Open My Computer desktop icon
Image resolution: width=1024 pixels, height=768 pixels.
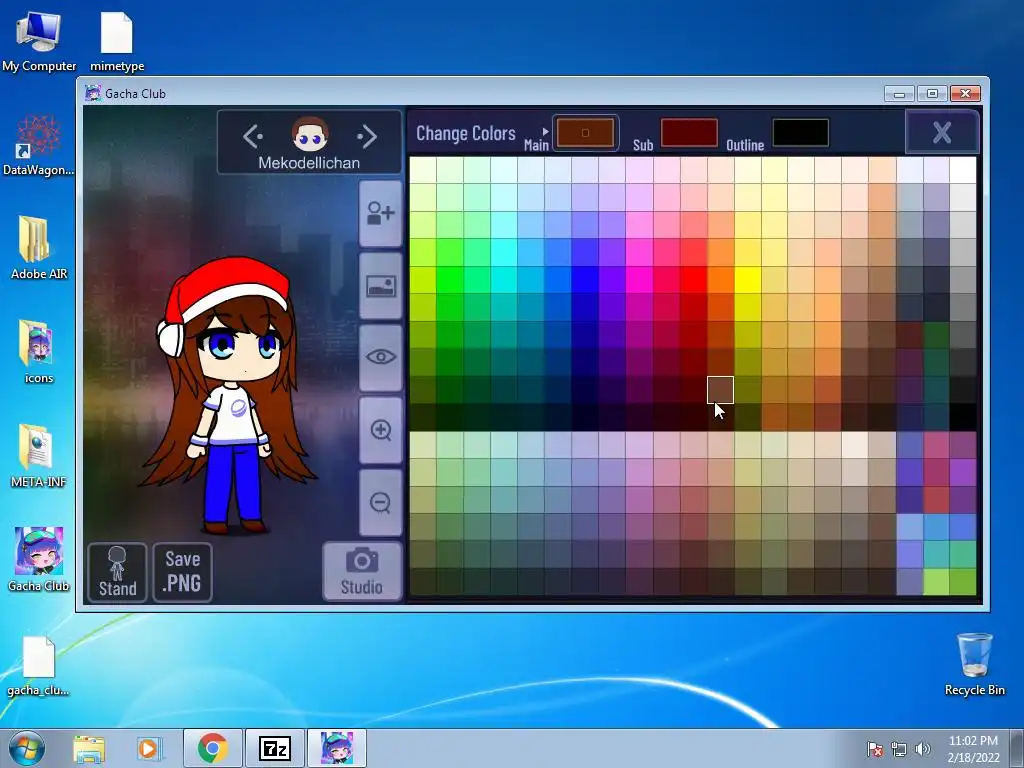coord(39,42)
